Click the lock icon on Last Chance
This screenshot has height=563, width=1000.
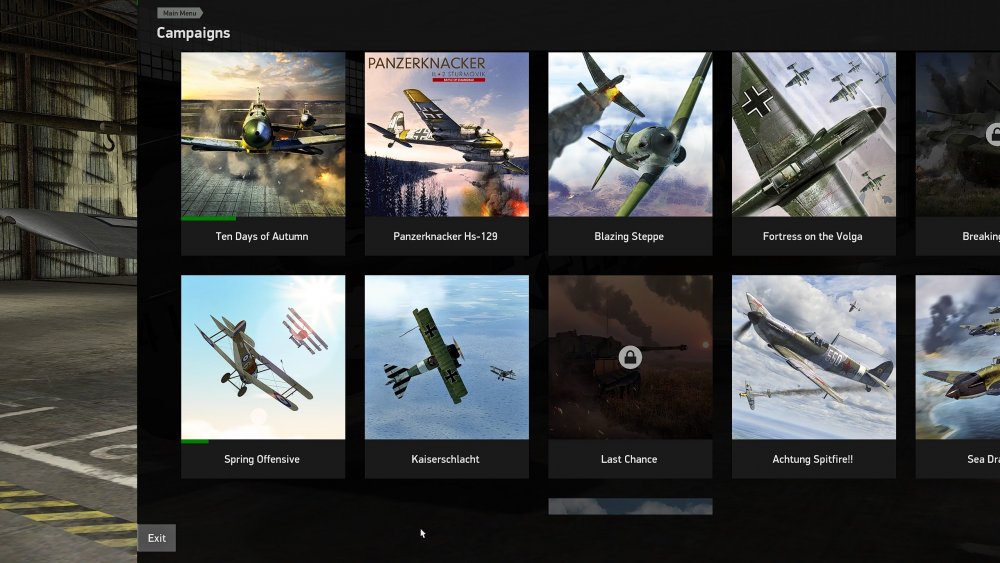point(630,357)
